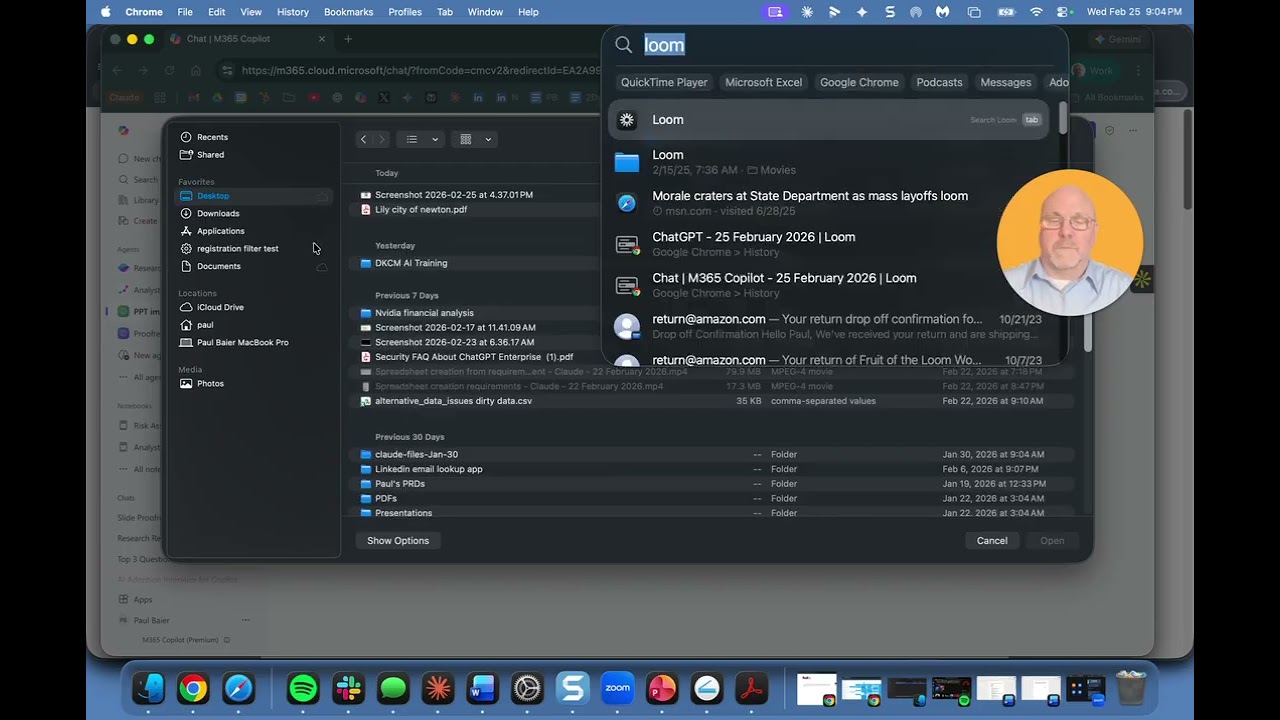Select the Linkedin email lookup app folder
Image resolution: width=1280 pixels, height=720 pixels.
pos(428,469)
